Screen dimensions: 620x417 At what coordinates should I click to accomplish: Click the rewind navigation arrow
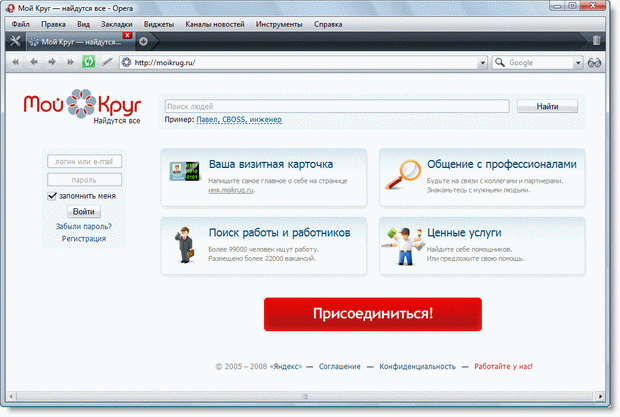point(15,62)
